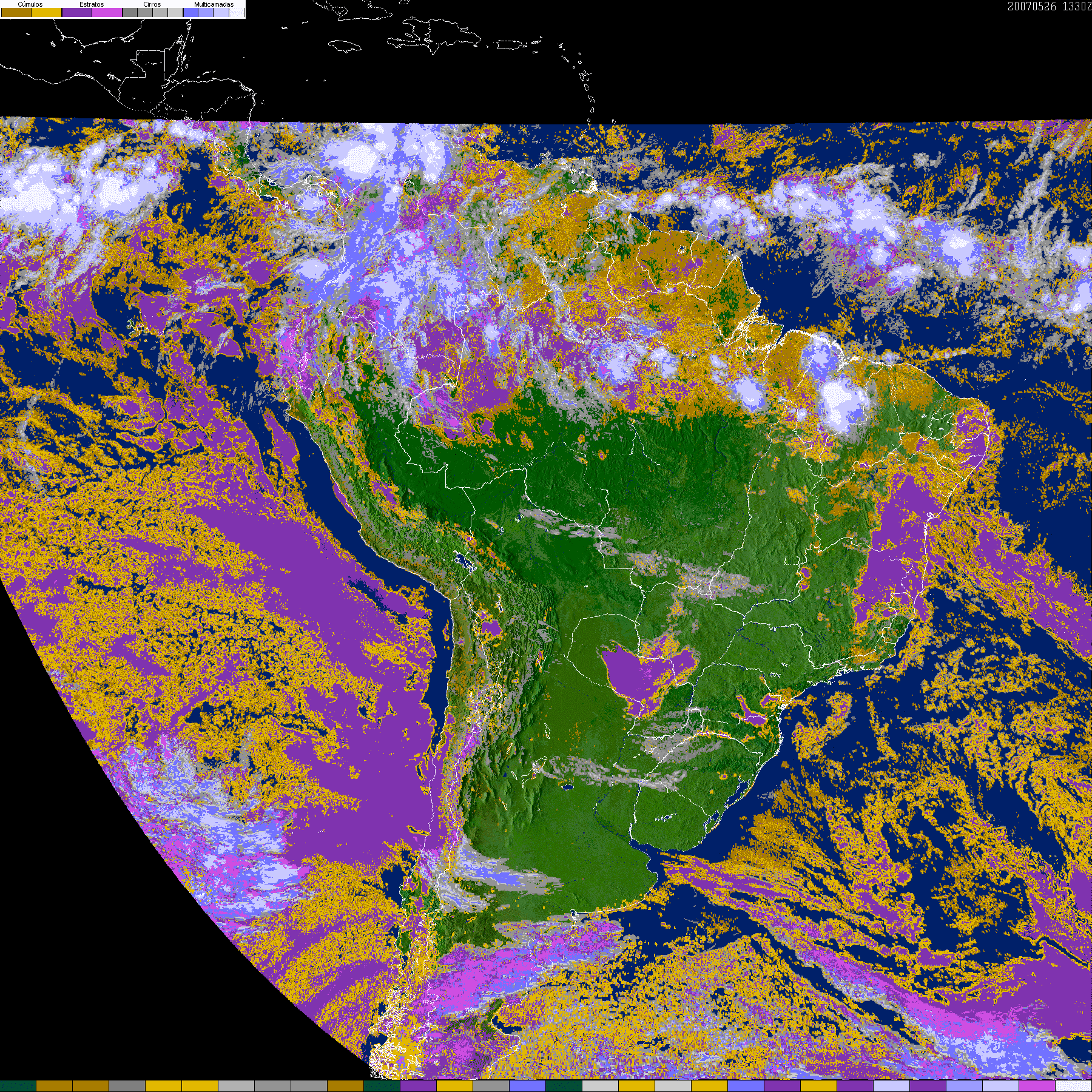This screenshot has height=1092, width=1092.
Task: Click the 'Cúmulos' legend label
Action: [x=30, y=4]
